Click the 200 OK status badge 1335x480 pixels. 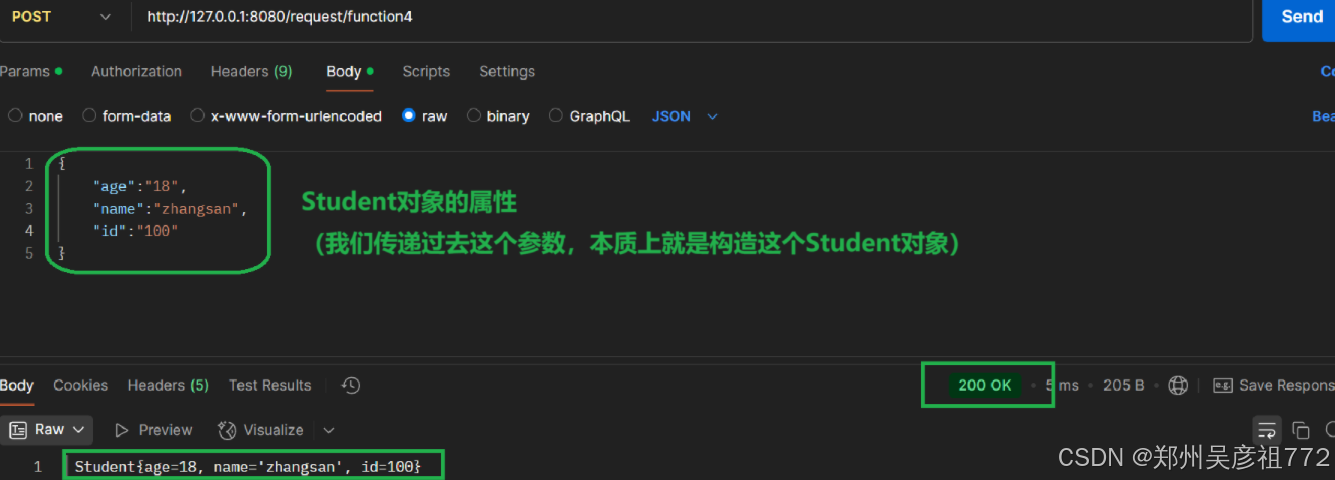pos(985,385)
